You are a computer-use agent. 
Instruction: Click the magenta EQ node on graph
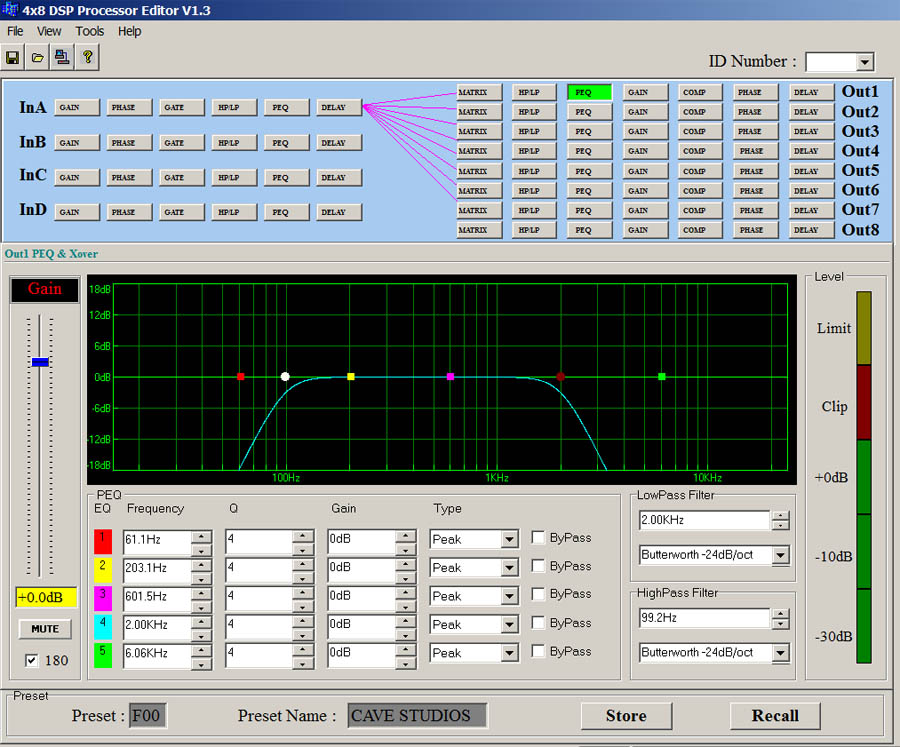(x=451, y=377)
